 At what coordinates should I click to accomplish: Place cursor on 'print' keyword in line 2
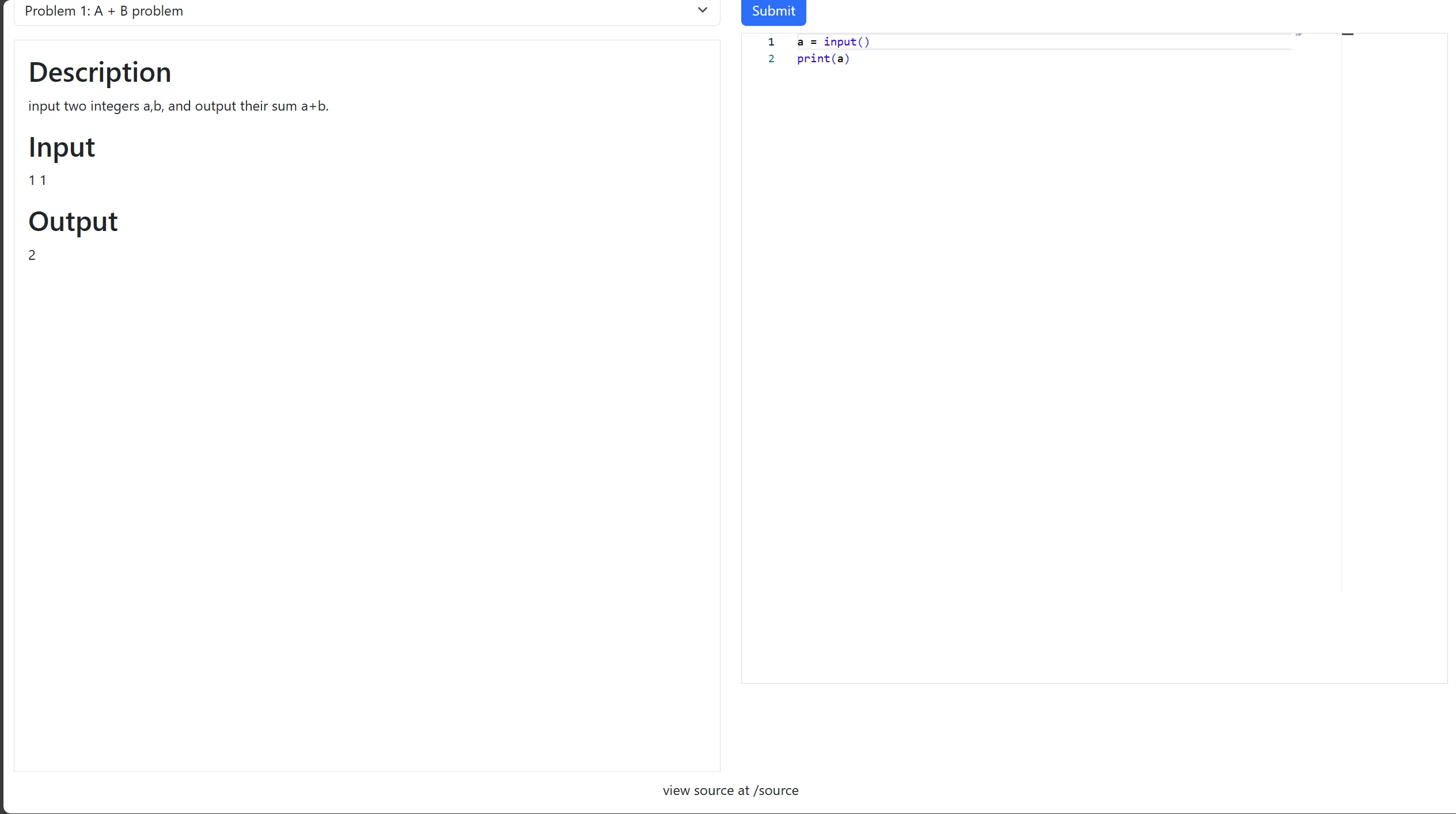813,59
